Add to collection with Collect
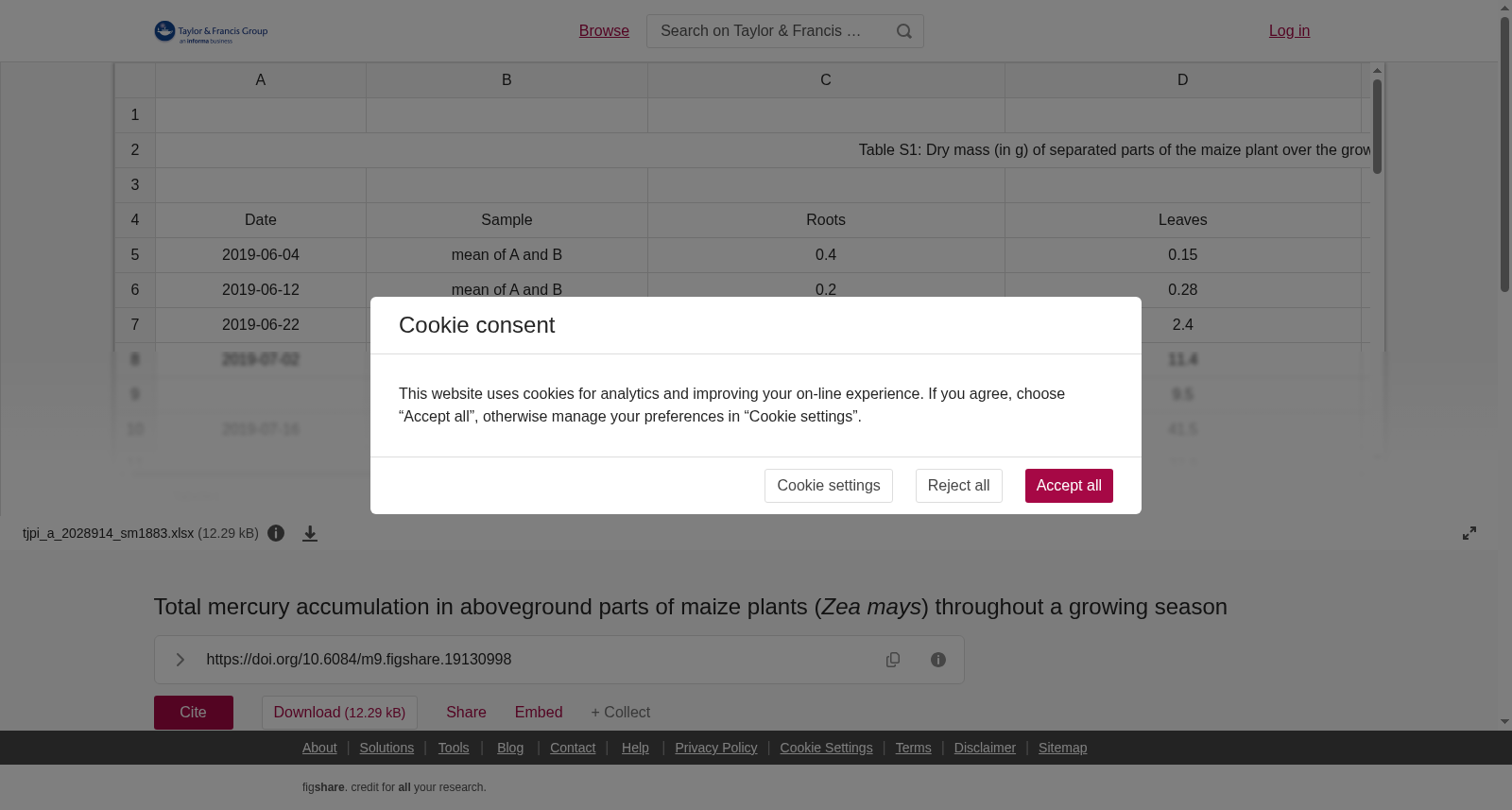Screen dimensions: 1512x810 pos(621,713)
